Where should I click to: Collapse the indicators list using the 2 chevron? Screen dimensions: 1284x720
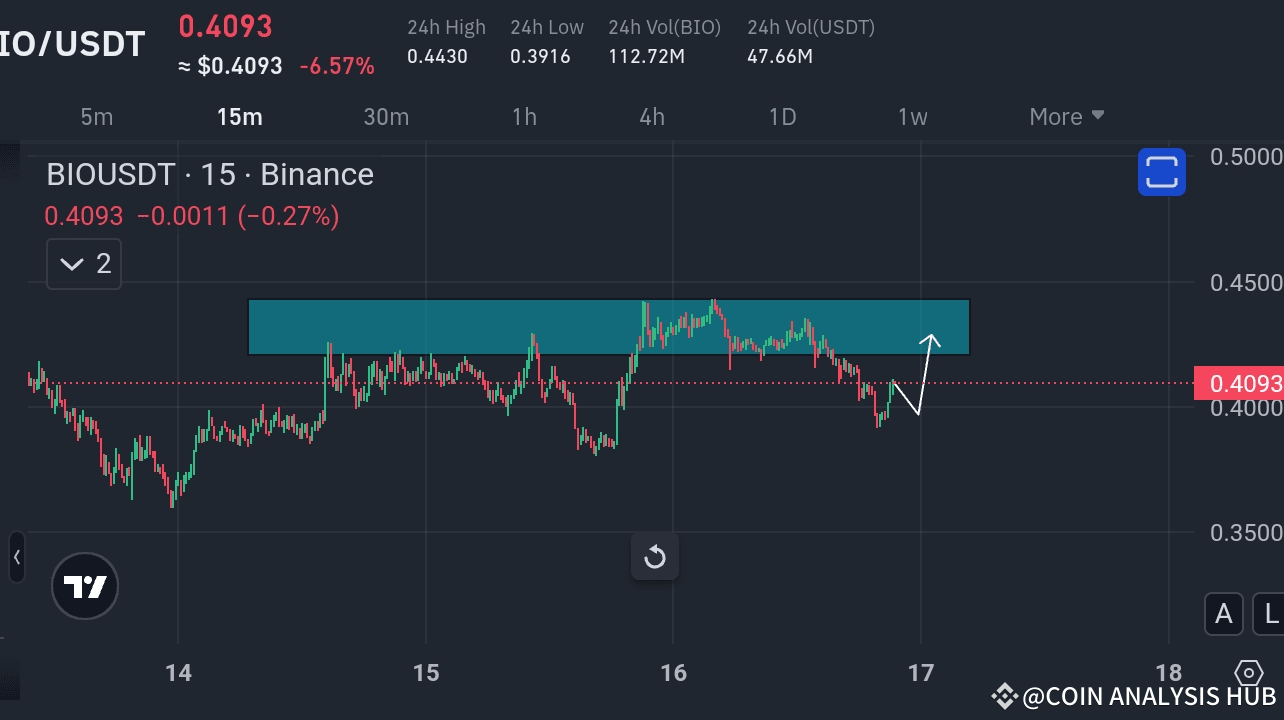[83, 263]
